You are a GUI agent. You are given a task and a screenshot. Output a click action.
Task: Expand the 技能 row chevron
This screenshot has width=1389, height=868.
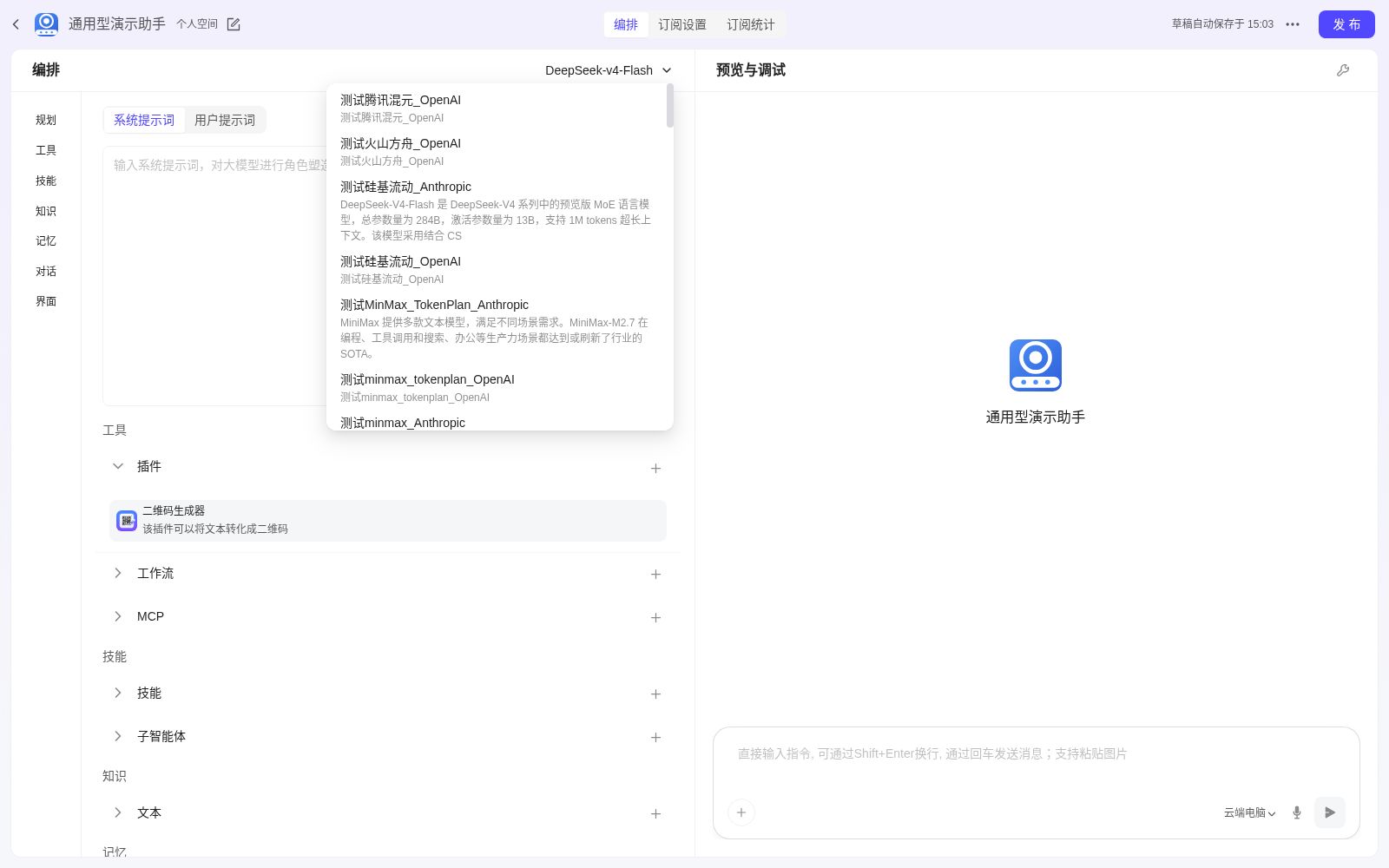point(118,693)
